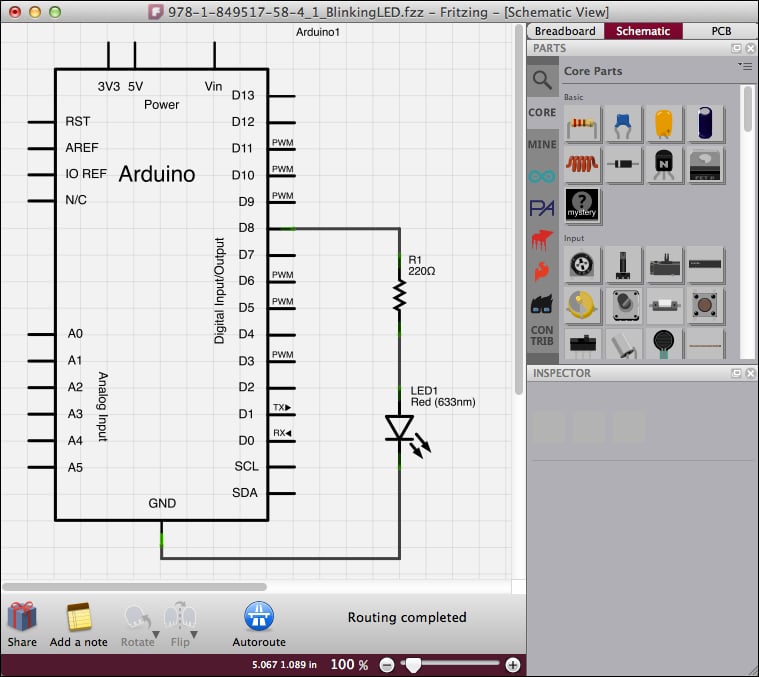Open the Rotate dropdown arrow
The image size is (759, 677).
155,635
